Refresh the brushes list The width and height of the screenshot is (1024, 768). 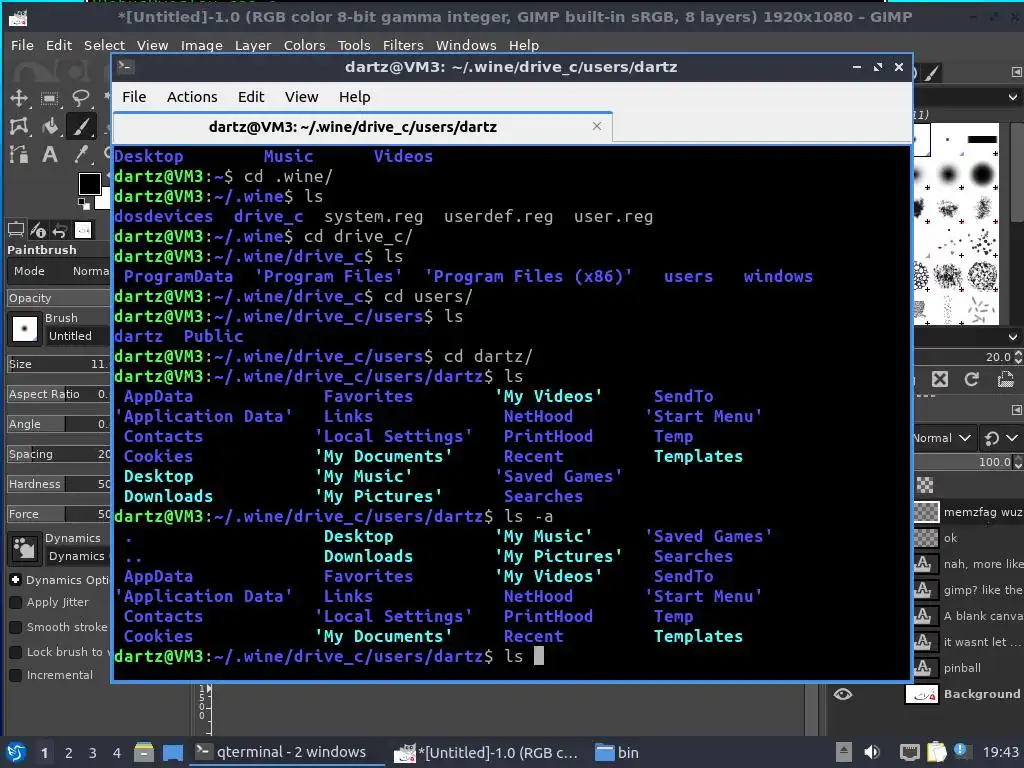click(x=972, y=379)
